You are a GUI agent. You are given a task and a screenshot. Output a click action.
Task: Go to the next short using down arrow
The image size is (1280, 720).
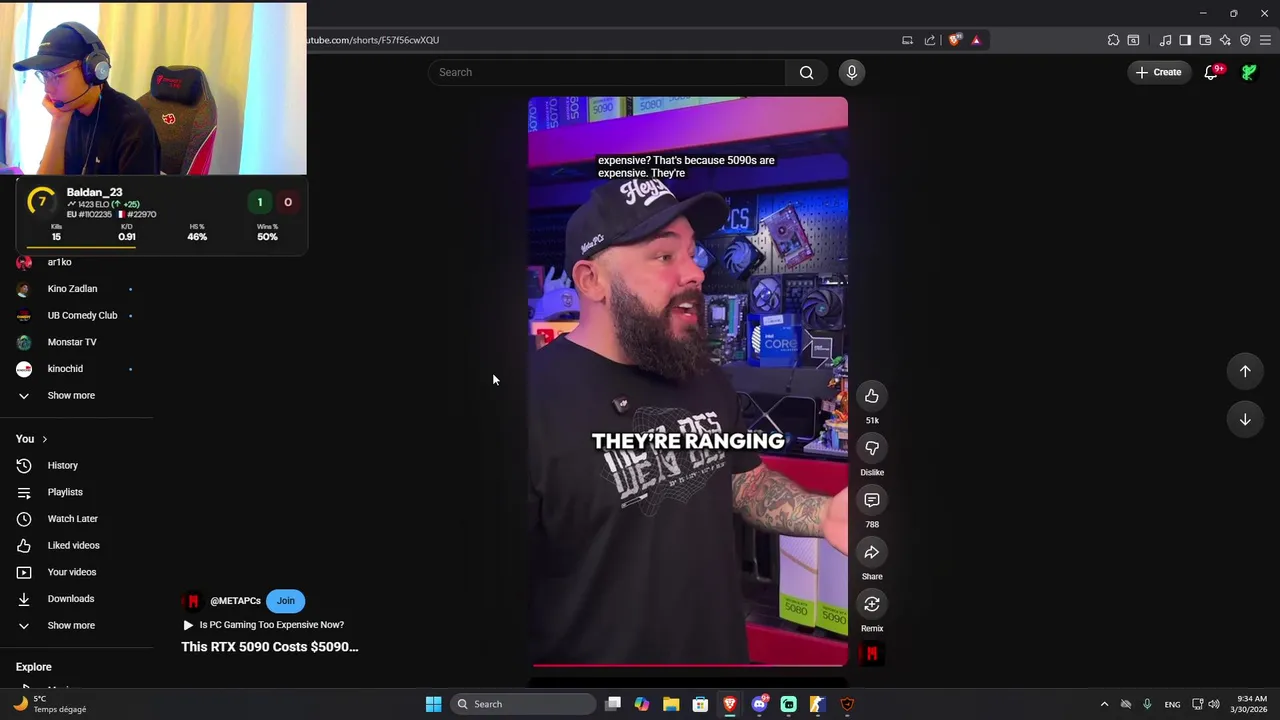1245,420
